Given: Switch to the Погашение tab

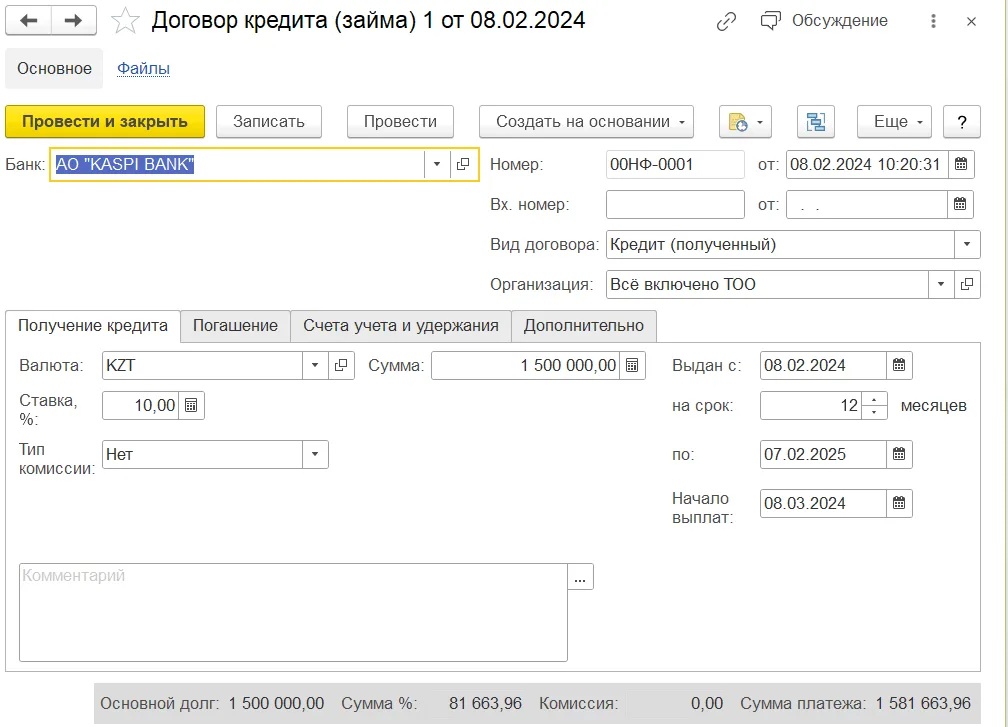Looking at the screenshot, I should coord(235,326).
